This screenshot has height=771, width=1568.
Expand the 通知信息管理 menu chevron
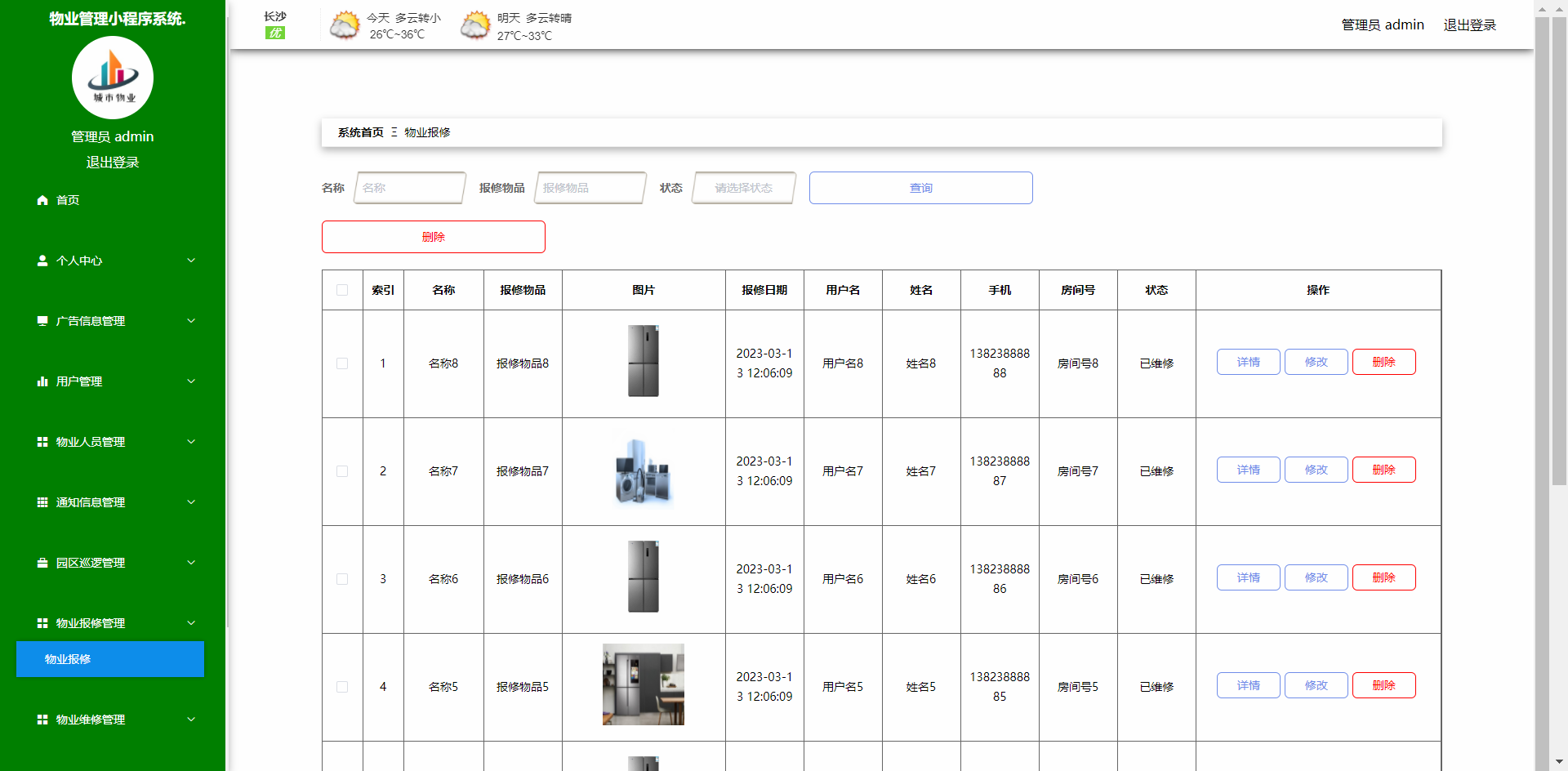tap(191, 501)
